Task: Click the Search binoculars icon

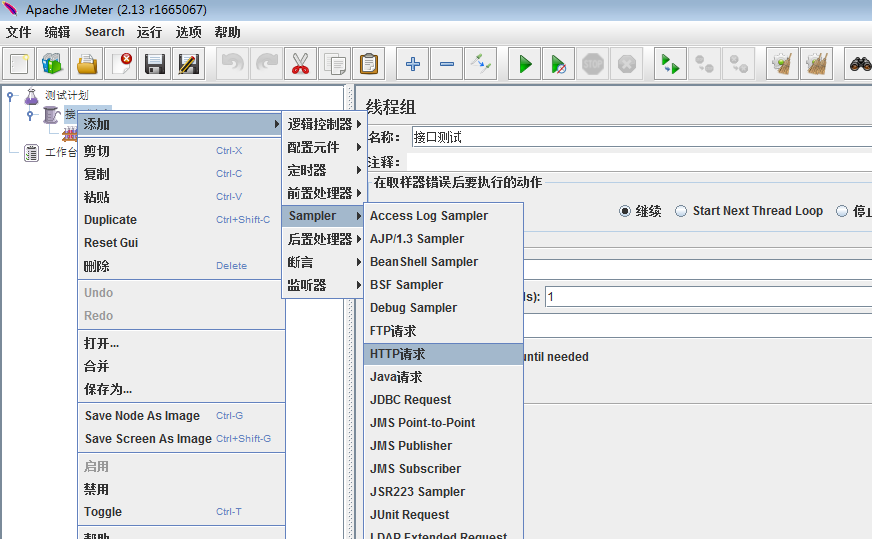Action: (859, 64)
